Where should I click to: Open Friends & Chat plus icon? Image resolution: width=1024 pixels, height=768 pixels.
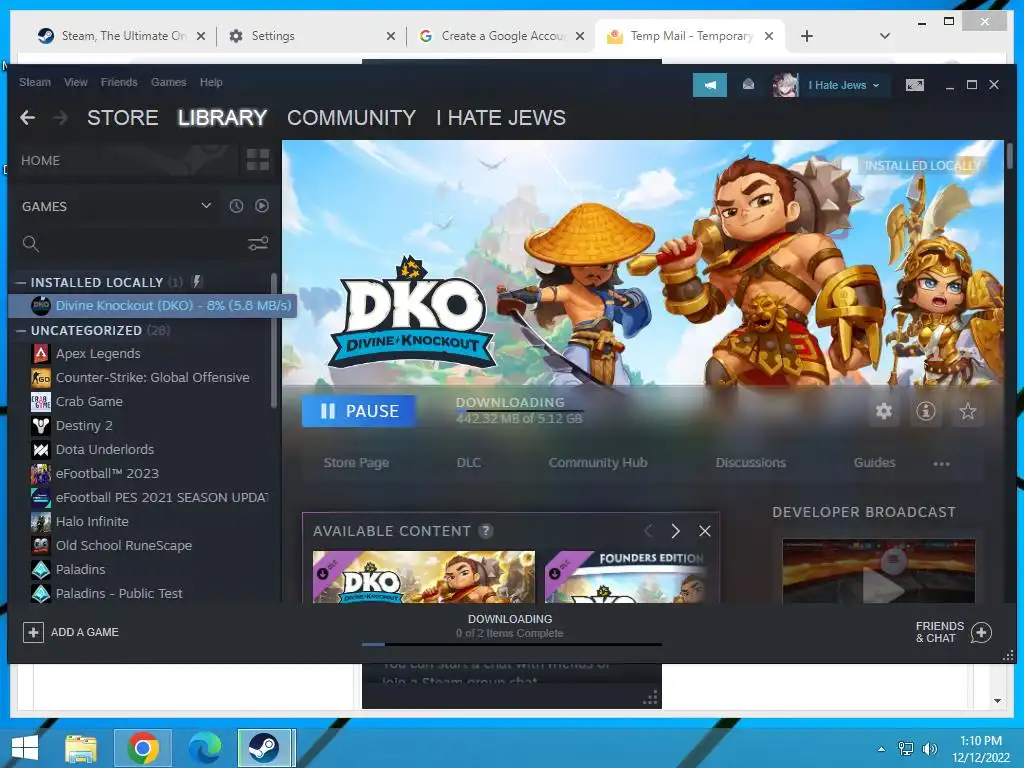tap(981, 632)
